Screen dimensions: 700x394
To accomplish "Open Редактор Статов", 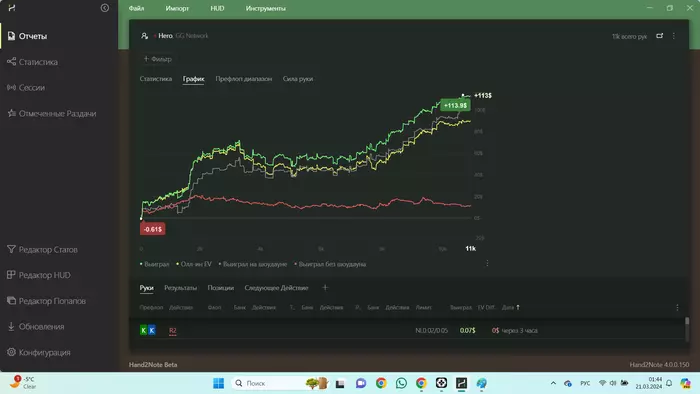I will (x=42, y=249).
